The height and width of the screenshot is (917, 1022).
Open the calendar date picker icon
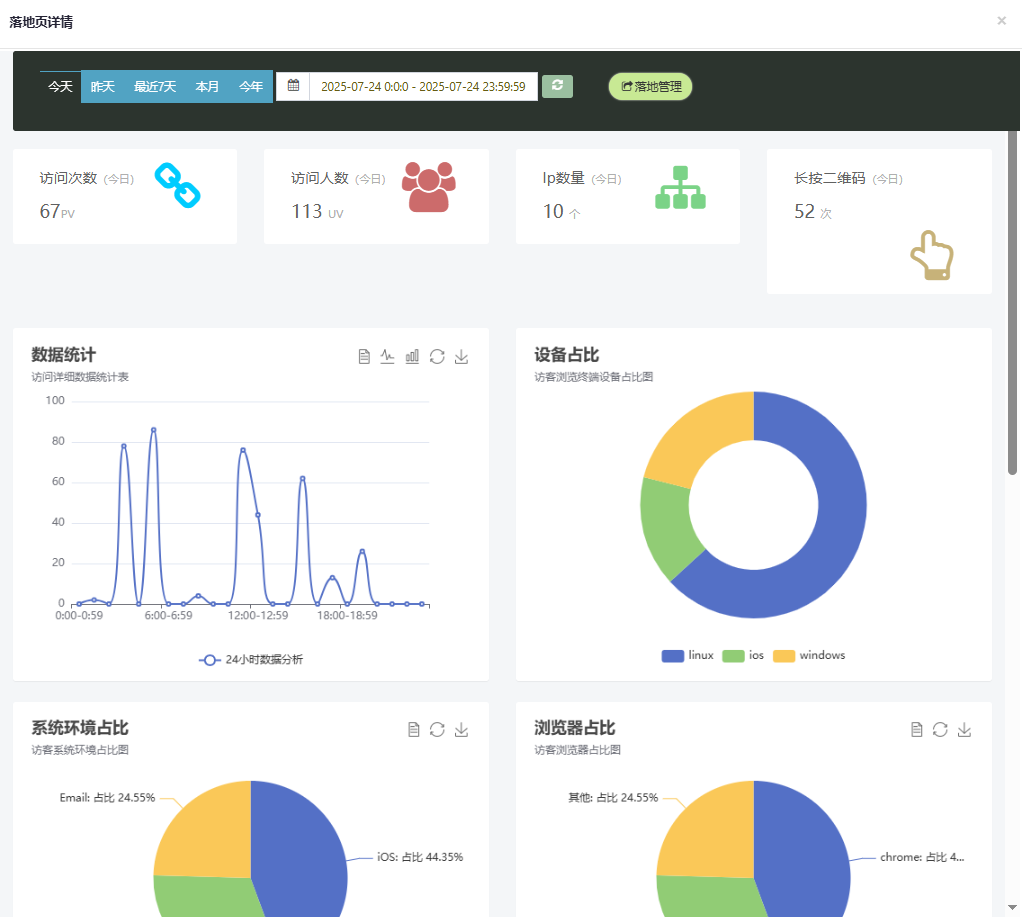(x=293, y=87)
